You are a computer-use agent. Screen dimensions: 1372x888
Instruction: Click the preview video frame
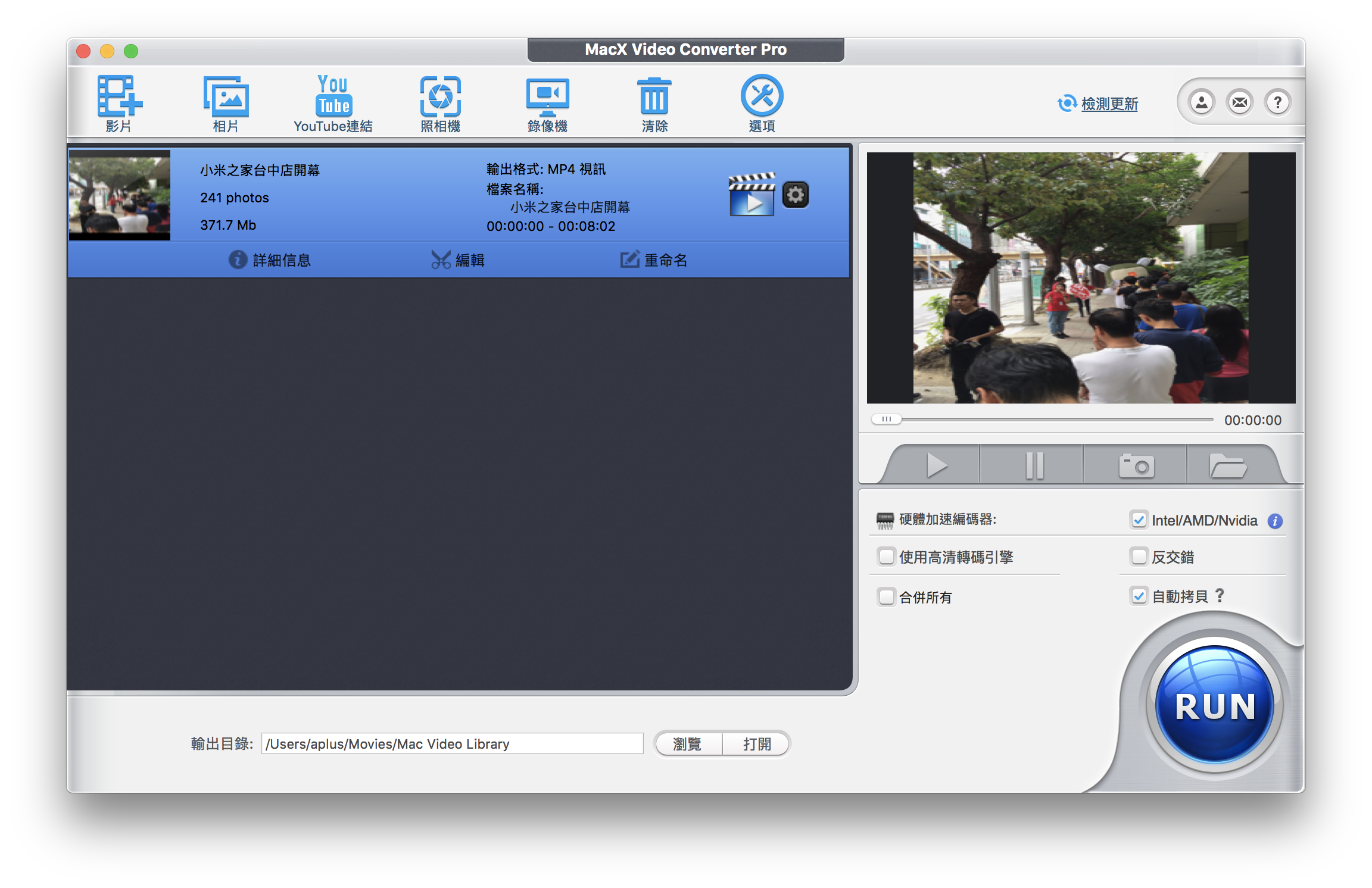coord(1081,278)
